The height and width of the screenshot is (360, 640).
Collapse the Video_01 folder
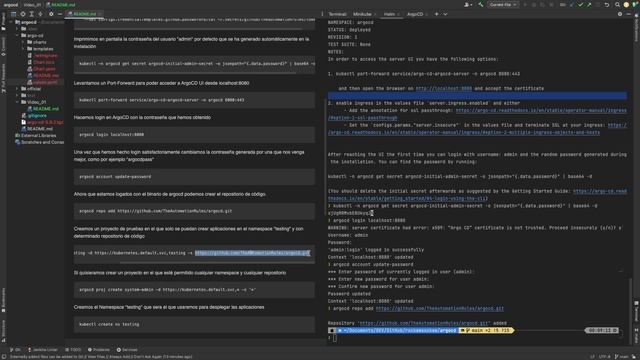17,102
